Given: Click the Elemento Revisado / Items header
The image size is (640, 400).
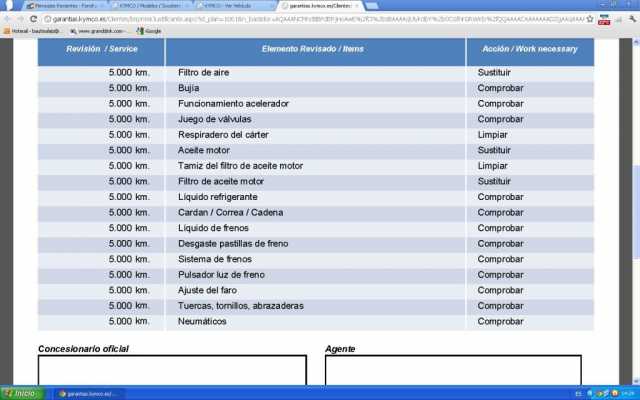Looking at the screenshot, I should [314, 50].
